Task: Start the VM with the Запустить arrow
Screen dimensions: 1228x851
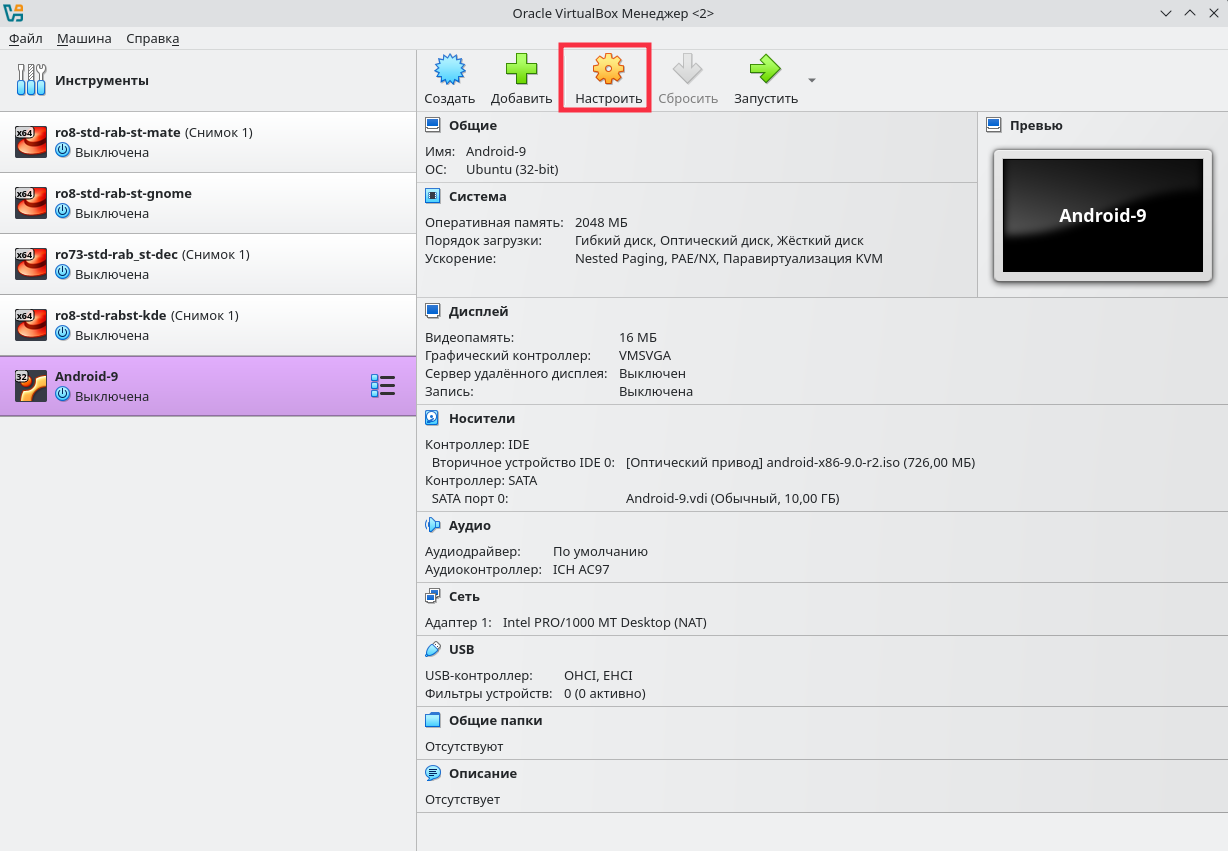Action: pos(765,70)
